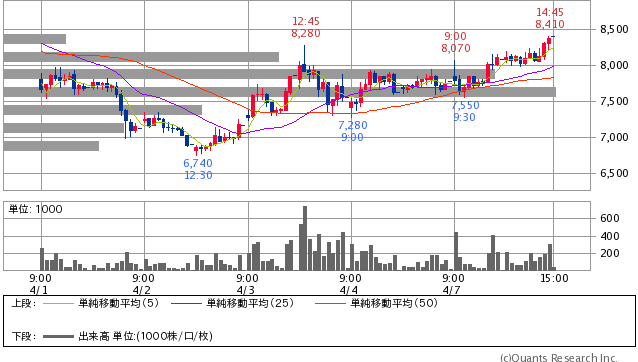Click the 4/1 date label
This screenshot has height=362, width=638.
click(39, 290)
